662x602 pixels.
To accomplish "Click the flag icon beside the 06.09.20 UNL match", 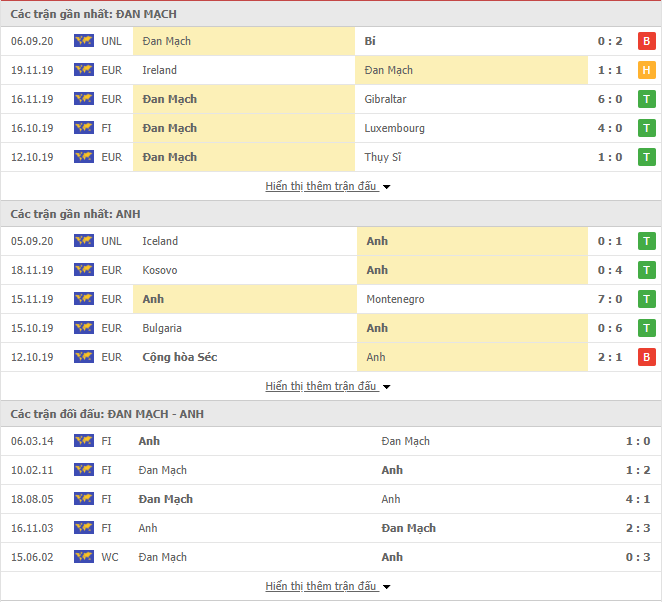I will coord(83,41).
